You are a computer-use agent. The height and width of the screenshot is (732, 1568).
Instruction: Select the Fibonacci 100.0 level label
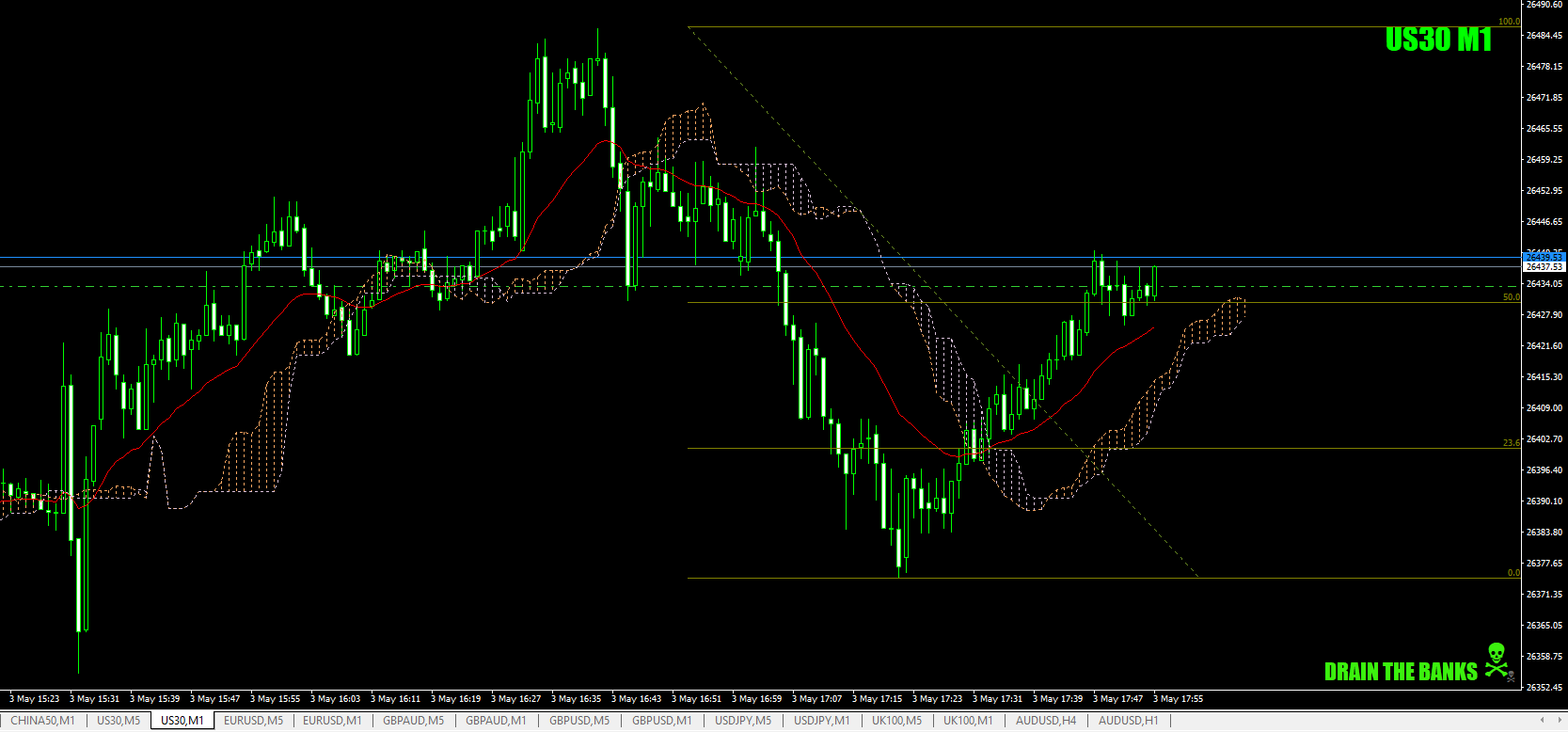coord(1508,22)
